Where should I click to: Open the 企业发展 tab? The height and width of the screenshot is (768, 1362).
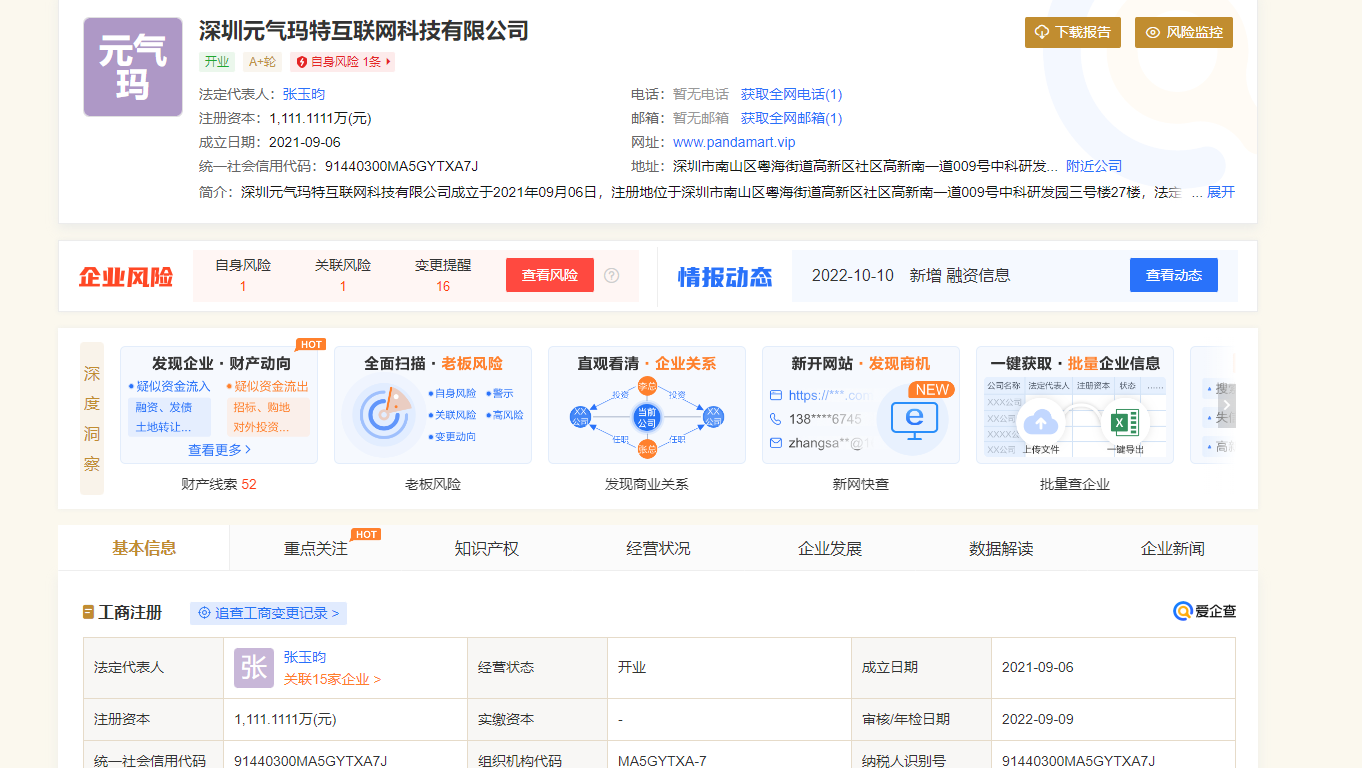[830, 548]
